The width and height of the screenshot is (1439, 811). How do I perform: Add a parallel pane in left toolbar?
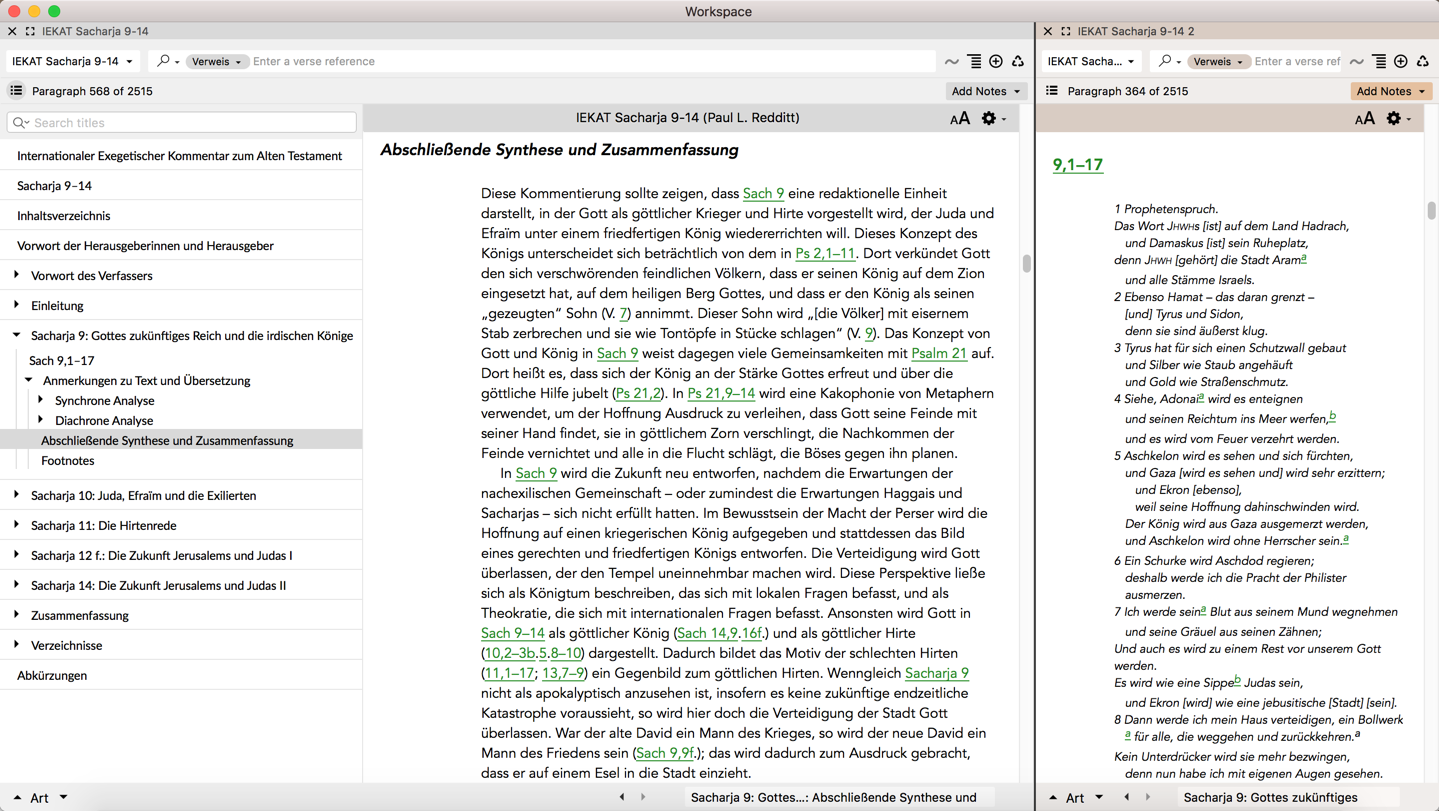click(x=996, y=62)
